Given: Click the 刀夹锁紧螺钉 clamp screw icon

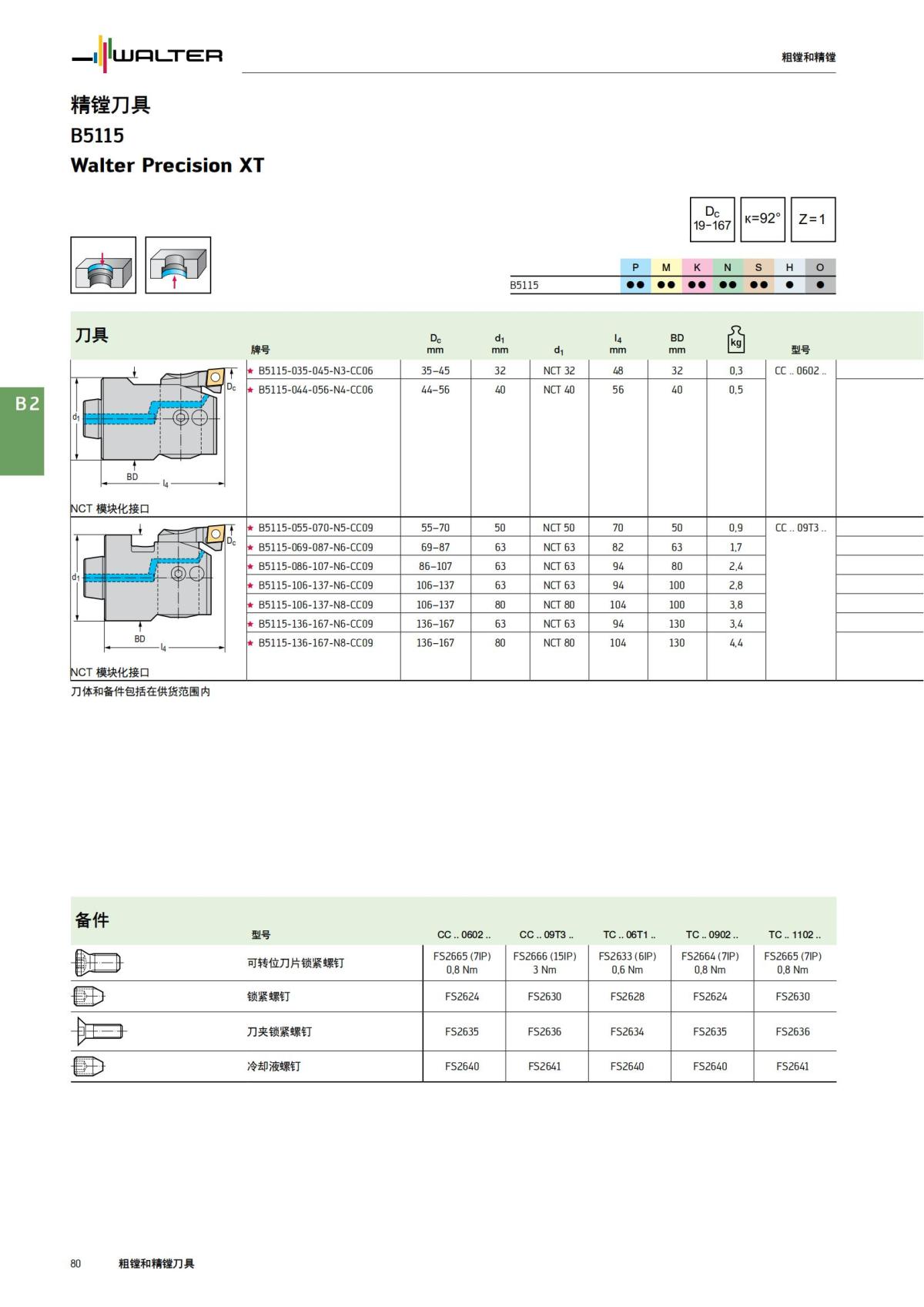Looking at the screenshot, I should point(99,1031).
